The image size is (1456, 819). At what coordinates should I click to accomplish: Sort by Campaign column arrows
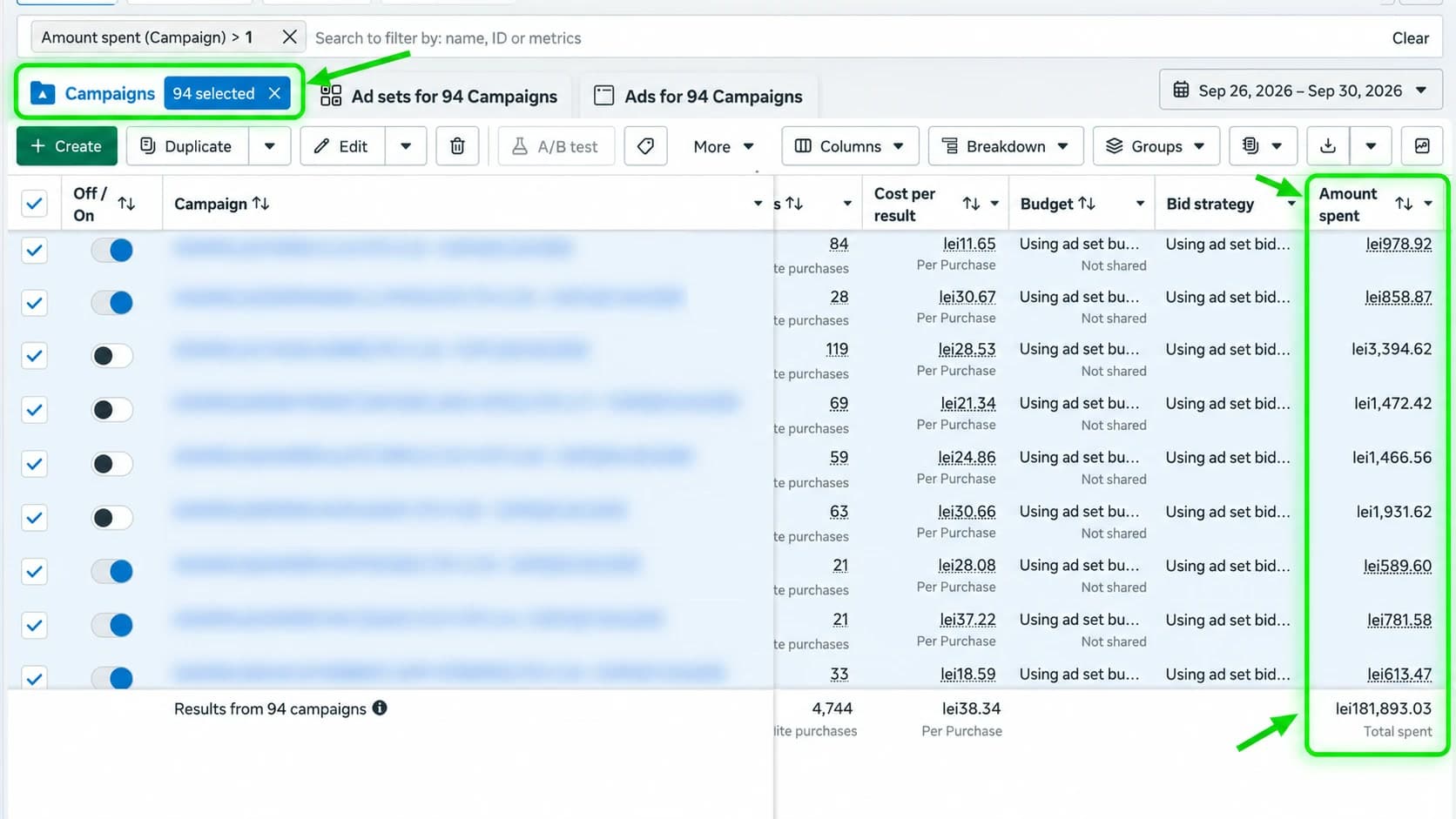pos(260,204)
